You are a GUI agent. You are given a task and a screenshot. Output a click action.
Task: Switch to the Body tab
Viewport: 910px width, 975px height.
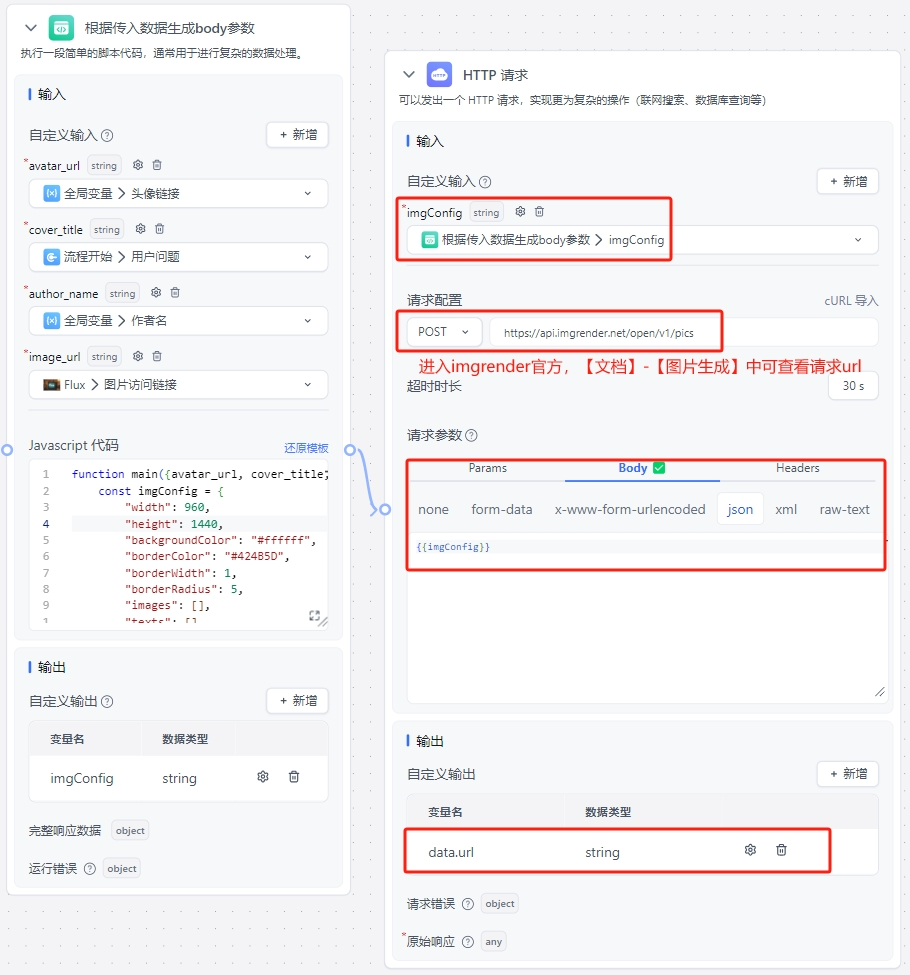[x=642, y=468]
